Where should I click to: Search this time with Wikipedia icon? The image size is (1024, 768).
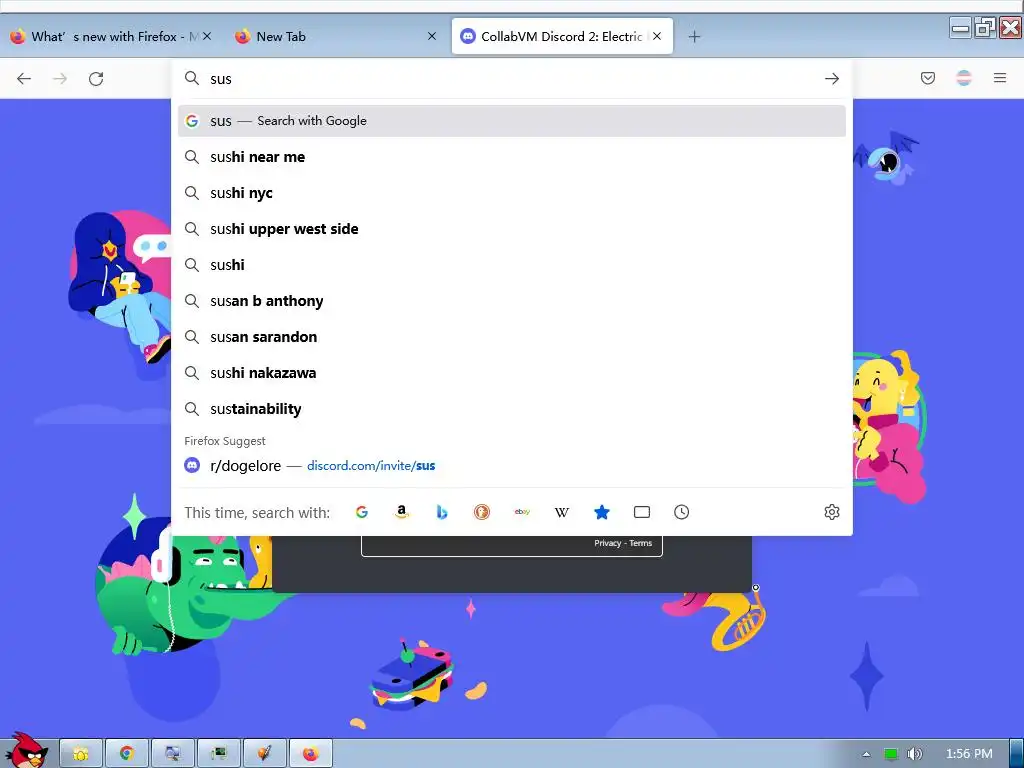(x=562, y=512)
